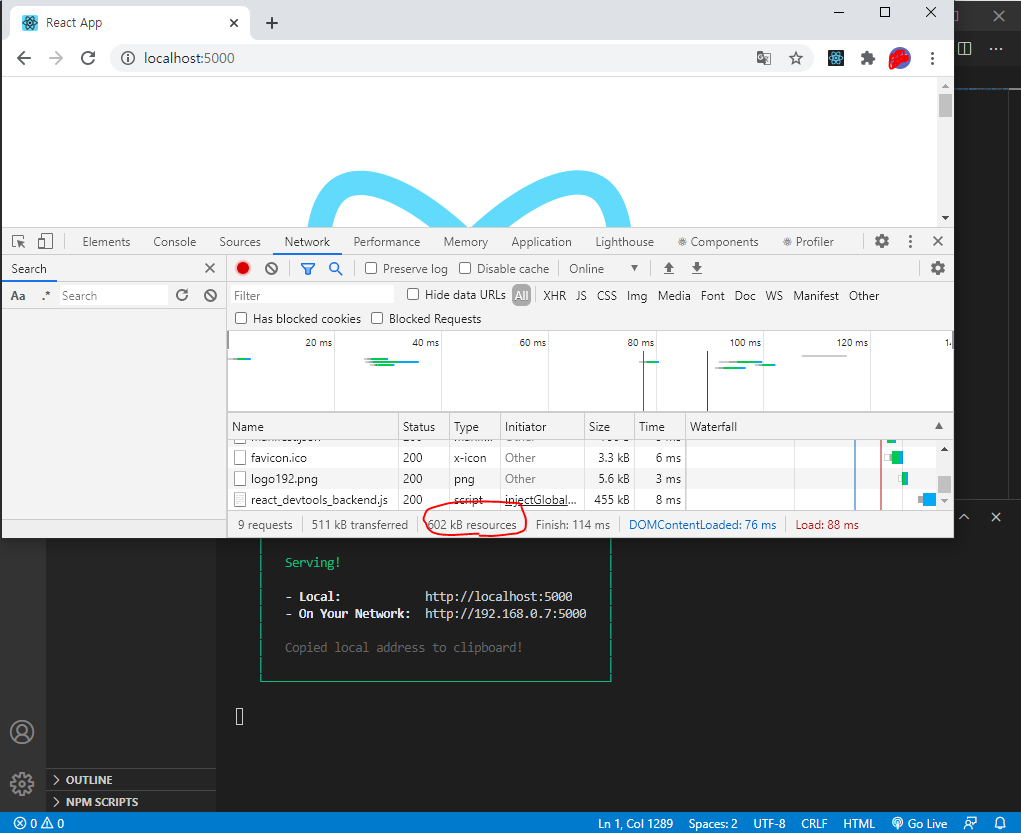Filter requests by XHR
Viewport: 1021px width, 833px height.
click(555, 296)
